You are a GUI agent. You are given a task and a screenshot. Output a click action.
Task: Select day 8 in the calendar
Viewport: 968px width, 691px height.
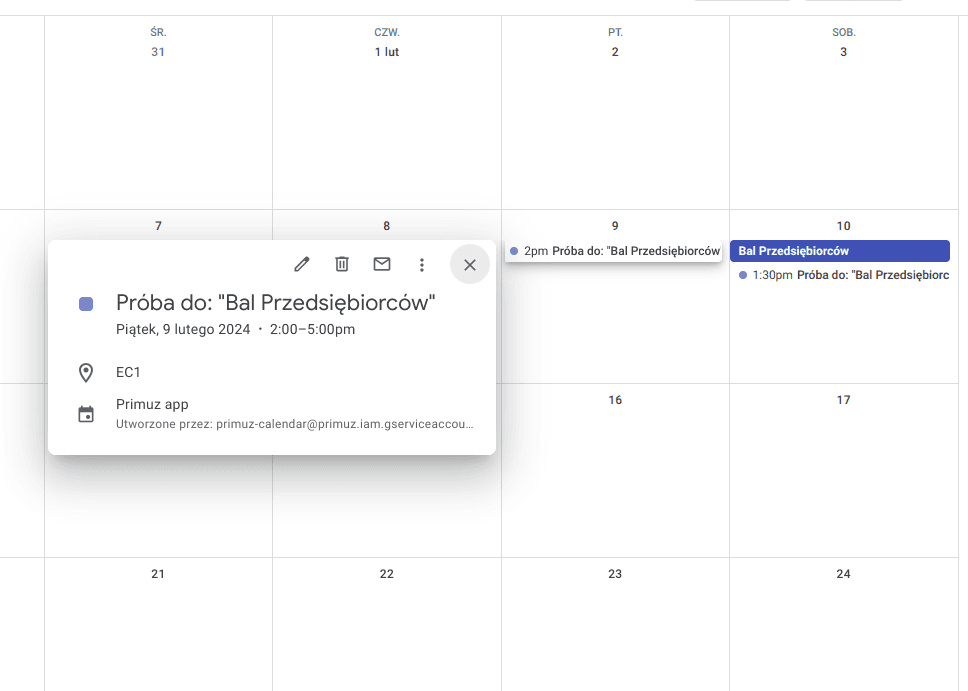(x=386, y=226)
